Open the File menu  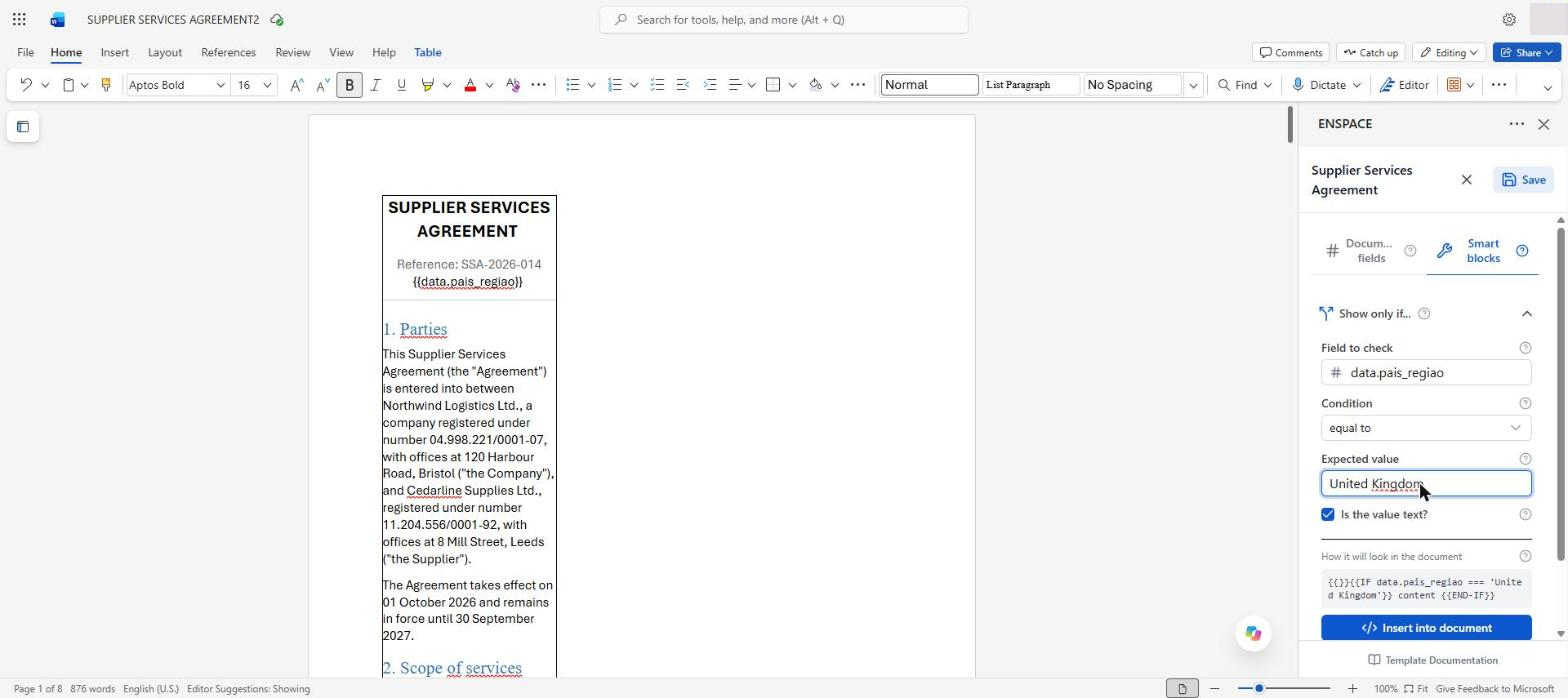pyautogui.click(x=25, y=52)
